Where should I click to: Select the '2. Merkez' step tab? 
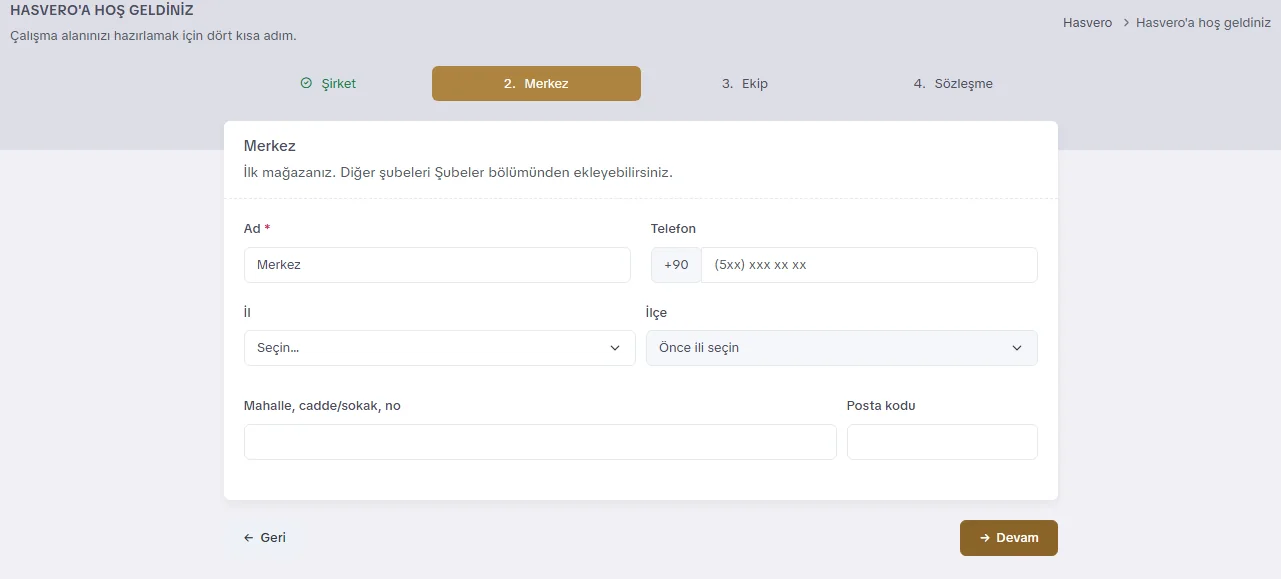(536, 84)
